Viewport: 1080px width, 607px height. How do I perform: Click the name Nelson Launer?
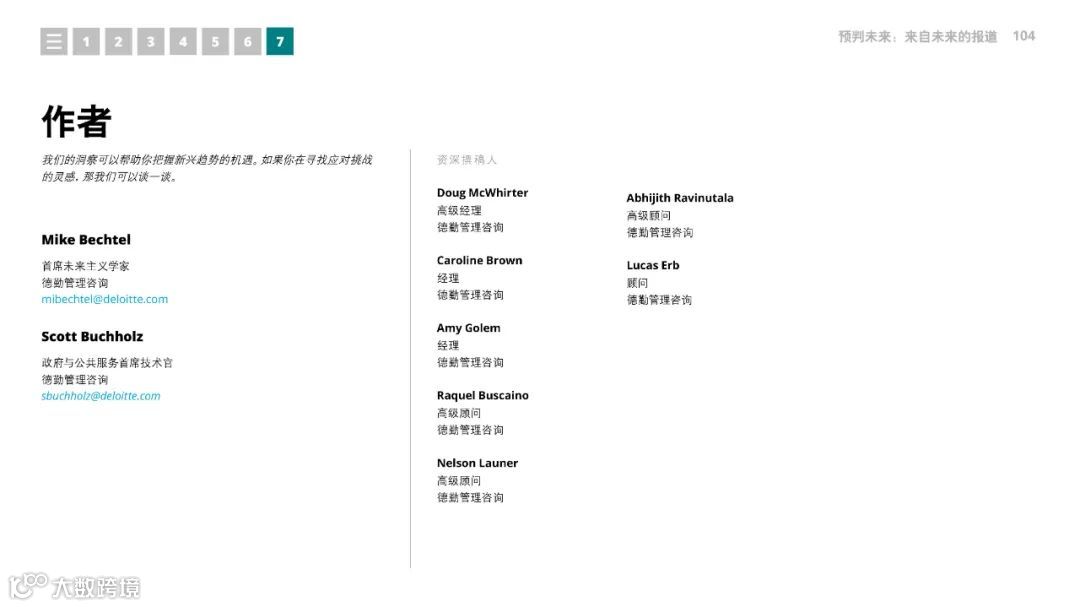coord(477,463)
